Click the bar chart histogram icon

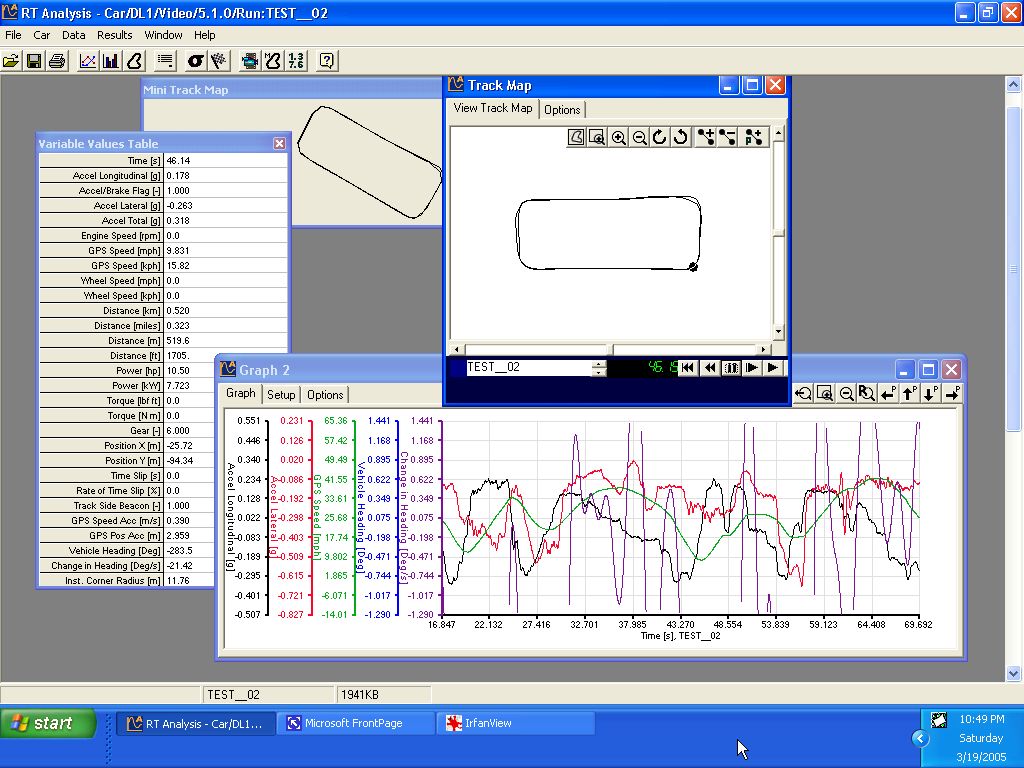(x=111, y=61)
